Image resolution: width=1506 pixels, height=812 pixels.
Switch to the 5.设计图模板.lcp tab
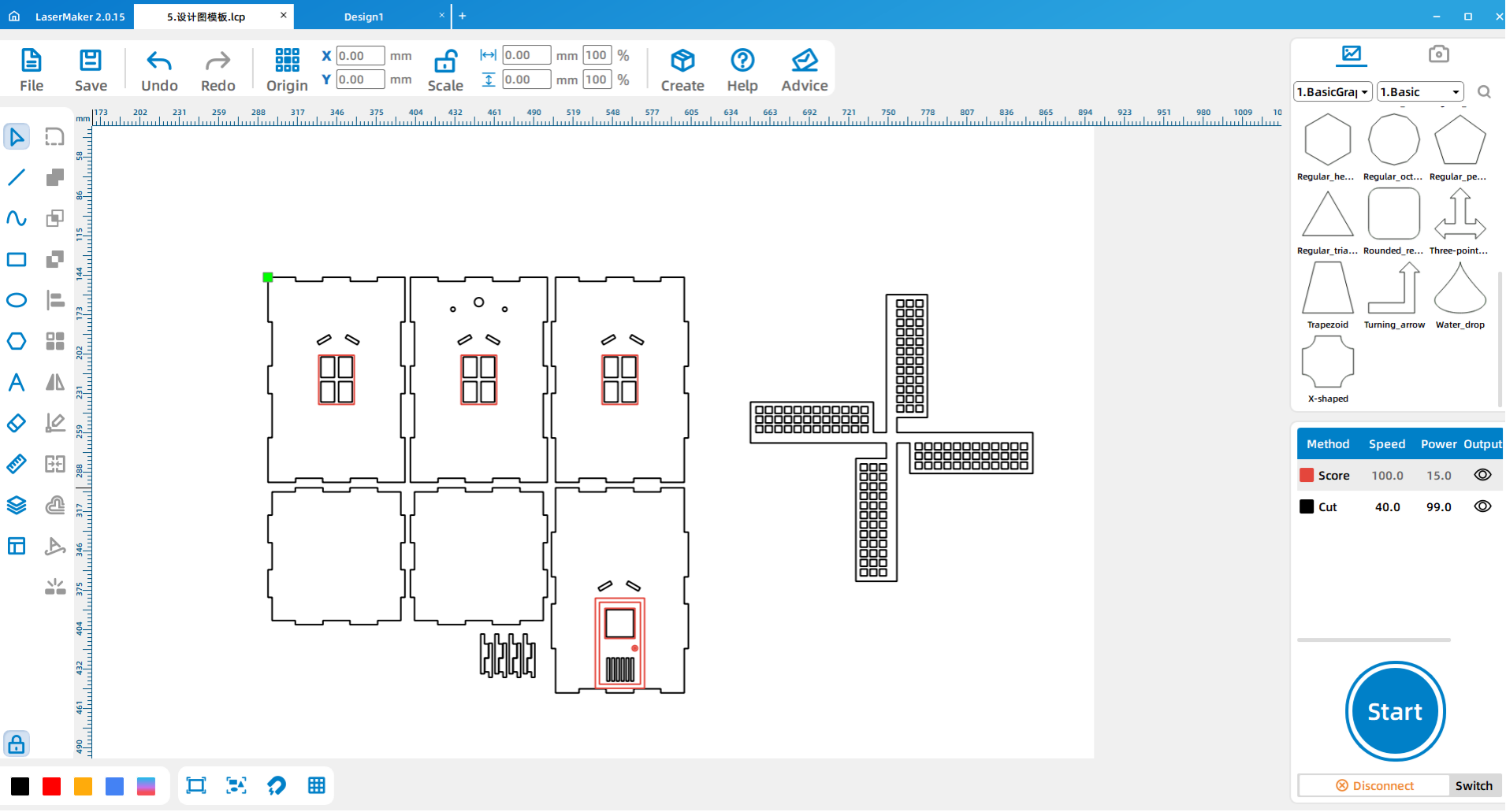[x=206, y=17]
